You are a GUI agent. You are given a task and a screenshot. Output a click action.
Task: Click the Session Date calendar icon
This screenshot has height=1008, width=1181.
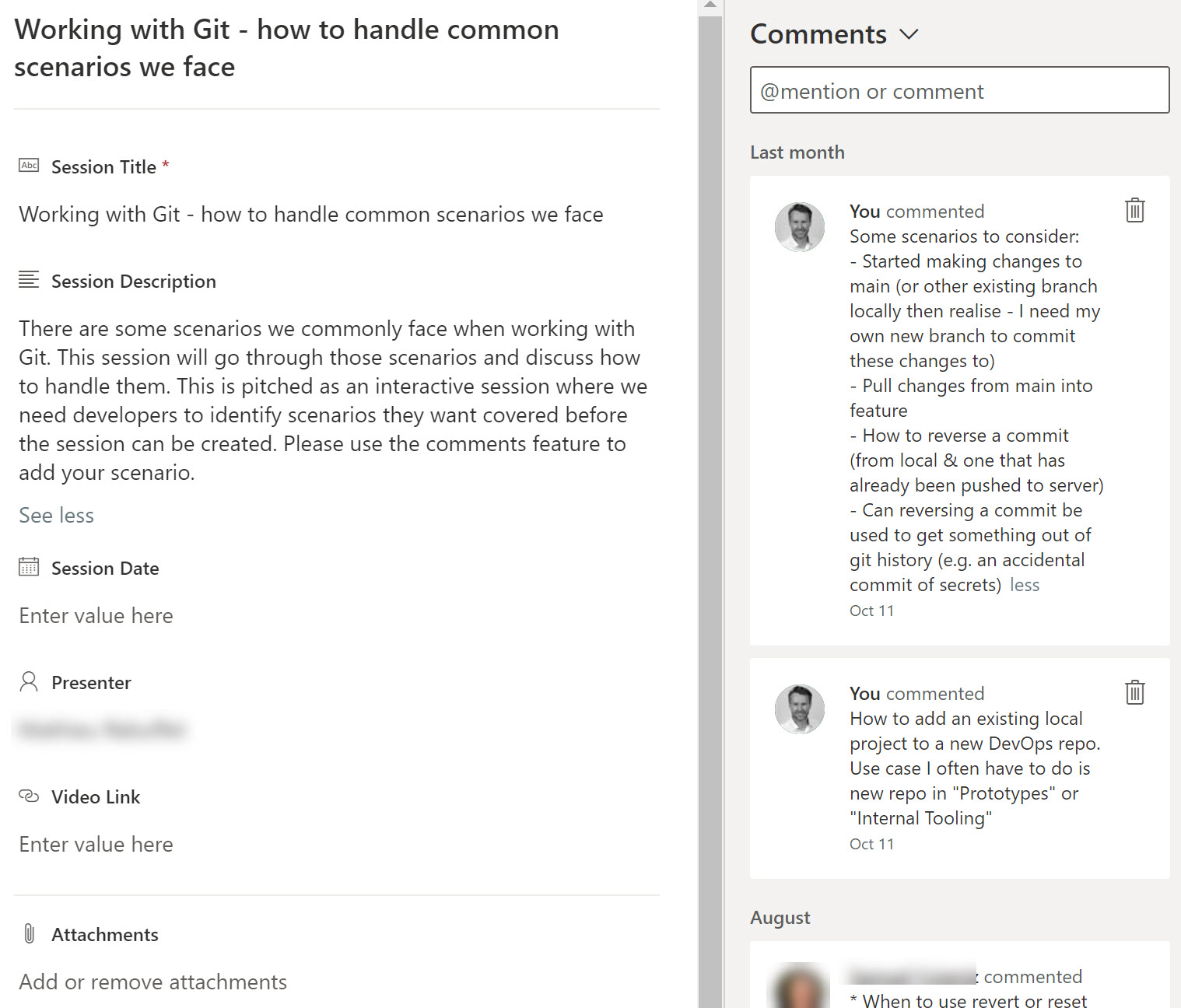29,567
